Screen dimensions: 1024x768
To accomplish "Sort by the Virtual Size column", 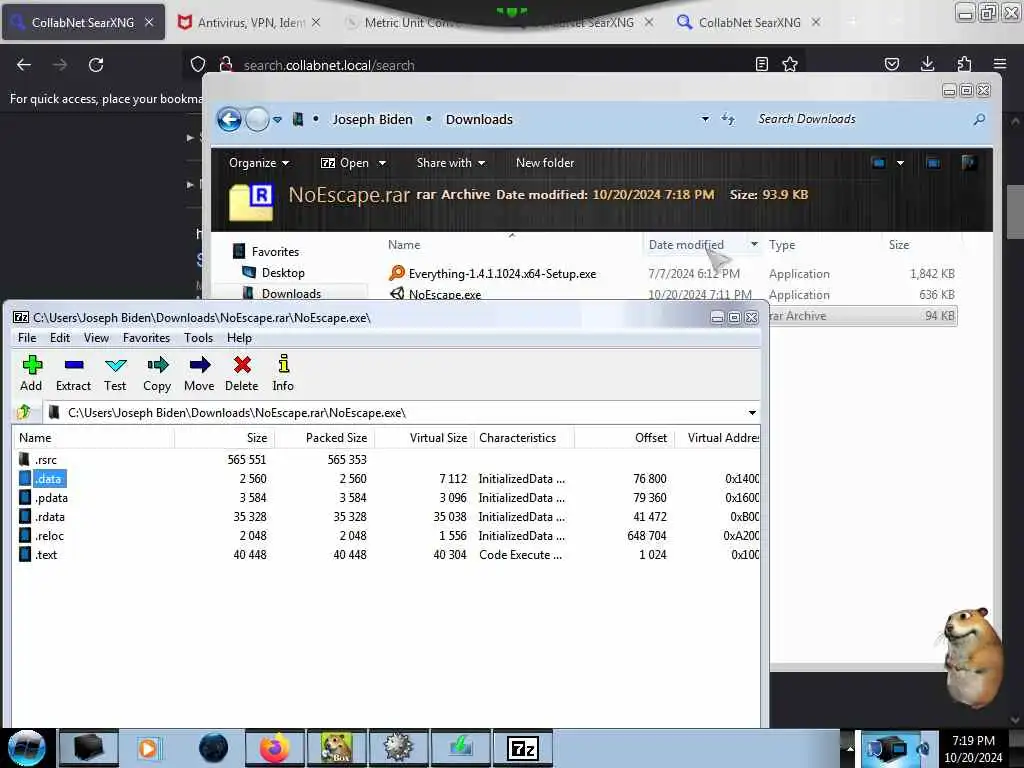I will (x=424, y=438).
